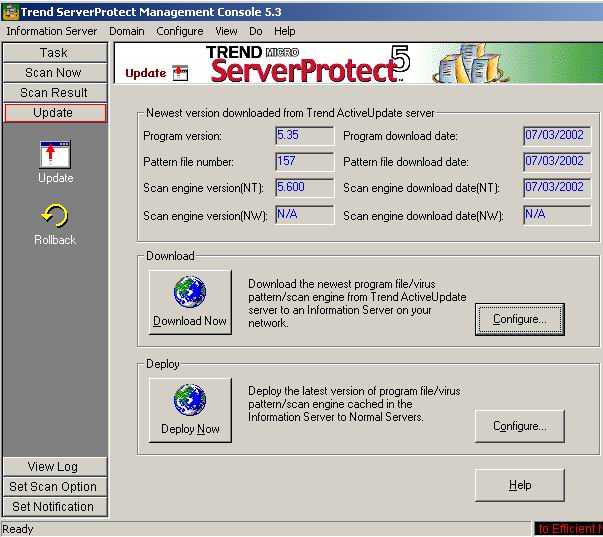Click the red scrolling status ticker
This screenshot has width=603, height=537.
(x=568, y=529)
